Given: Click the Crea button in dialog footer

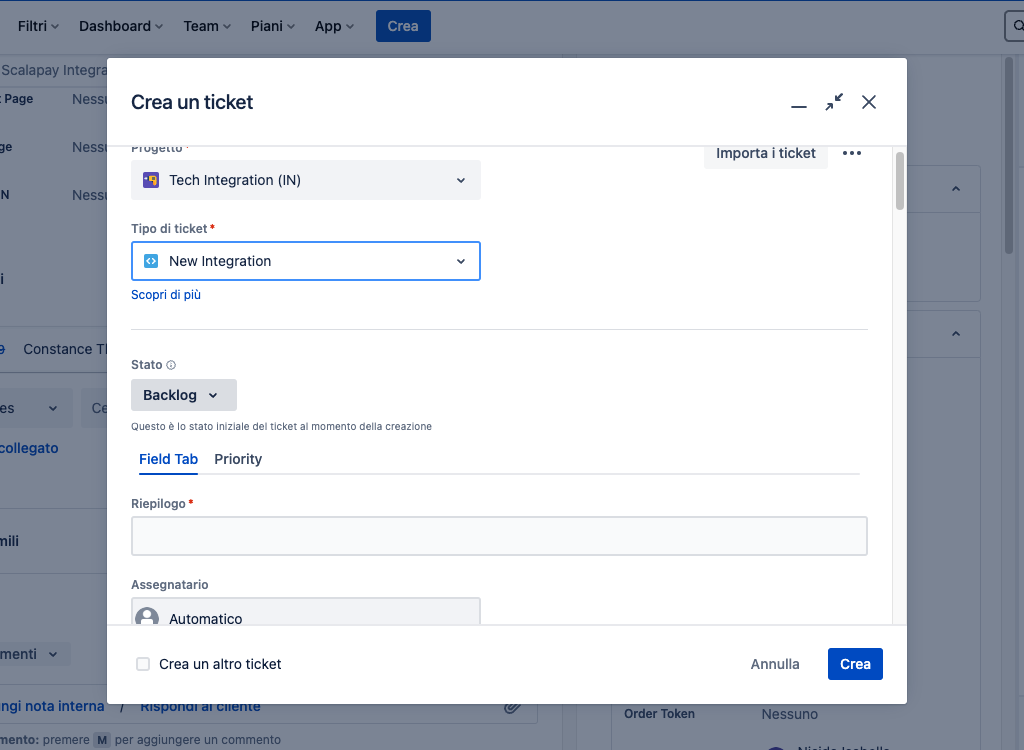Looking at the screenshot, I should click(x=855, y=664).
